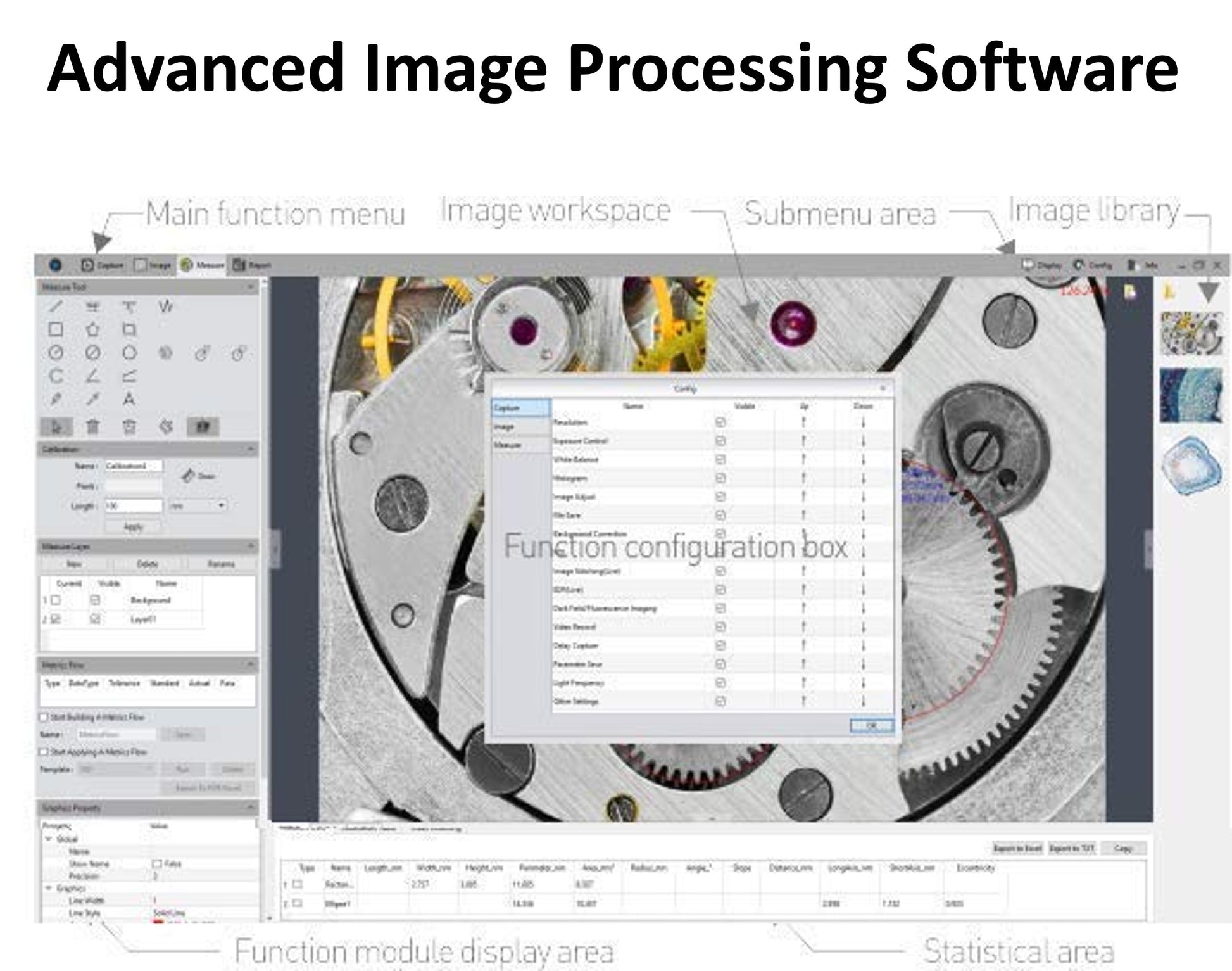
Task: Toggle Current checkbox for Background layer
Action: (56, 600)
